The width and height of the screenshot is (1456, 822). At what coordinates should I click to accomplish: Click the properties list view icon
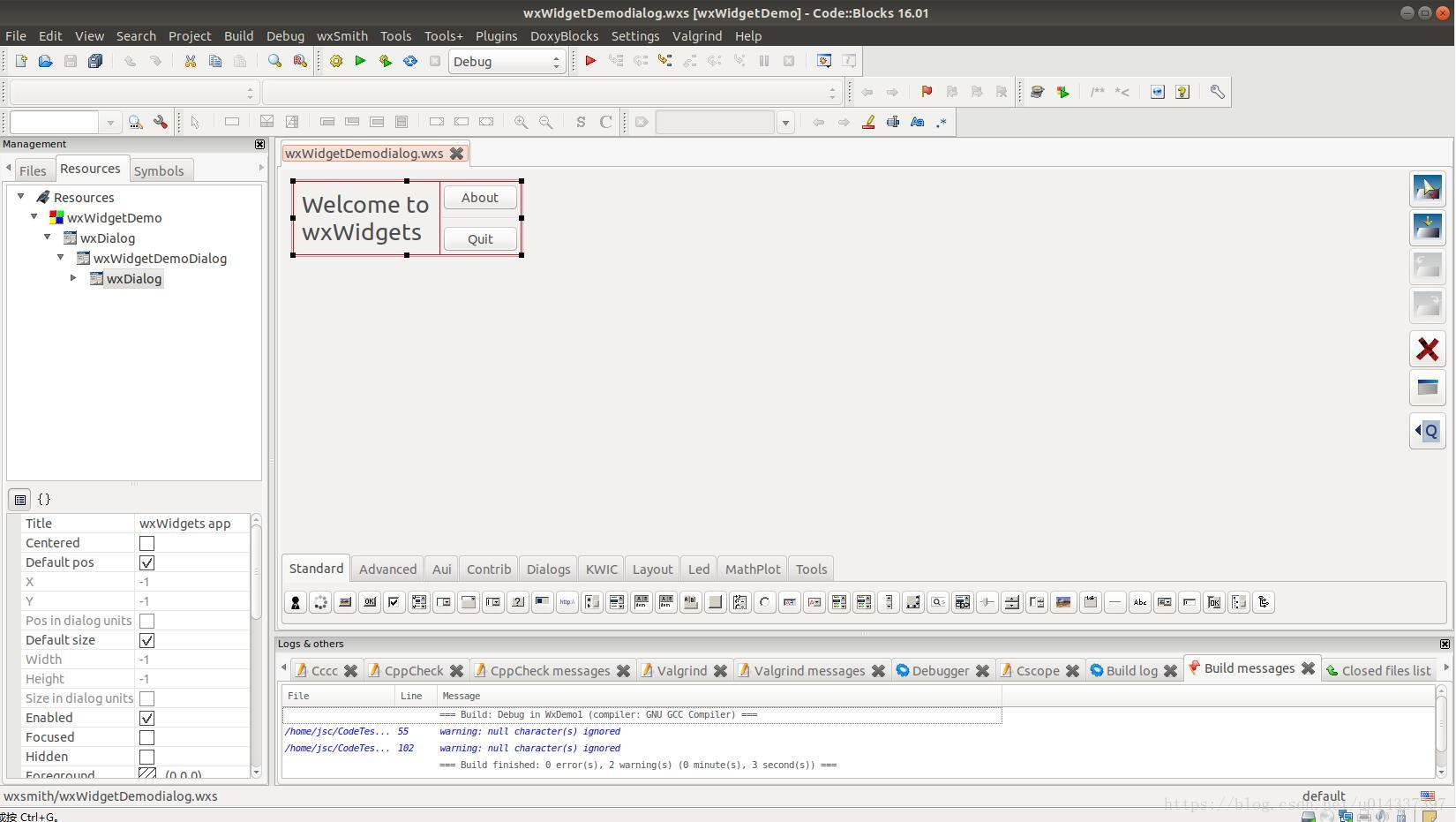pyautogui.click(x=20, y=500)
